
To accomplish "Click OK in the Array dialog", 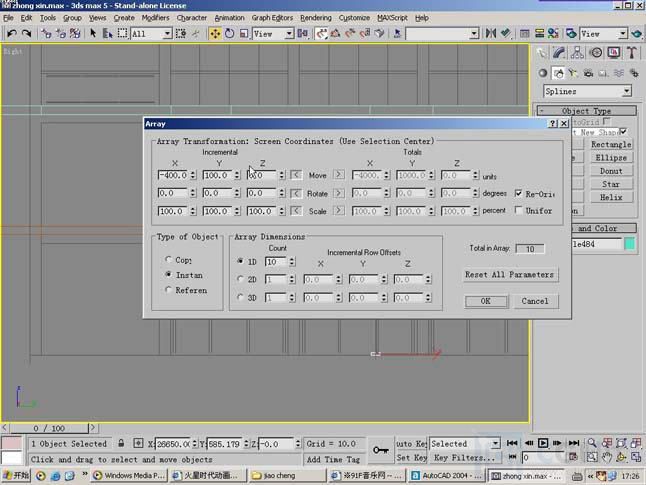I will pos(486,301).
